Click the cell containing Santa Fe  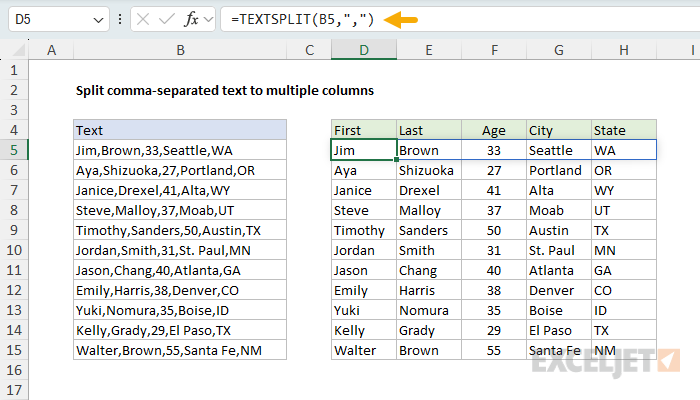click(x=558, y=350)
